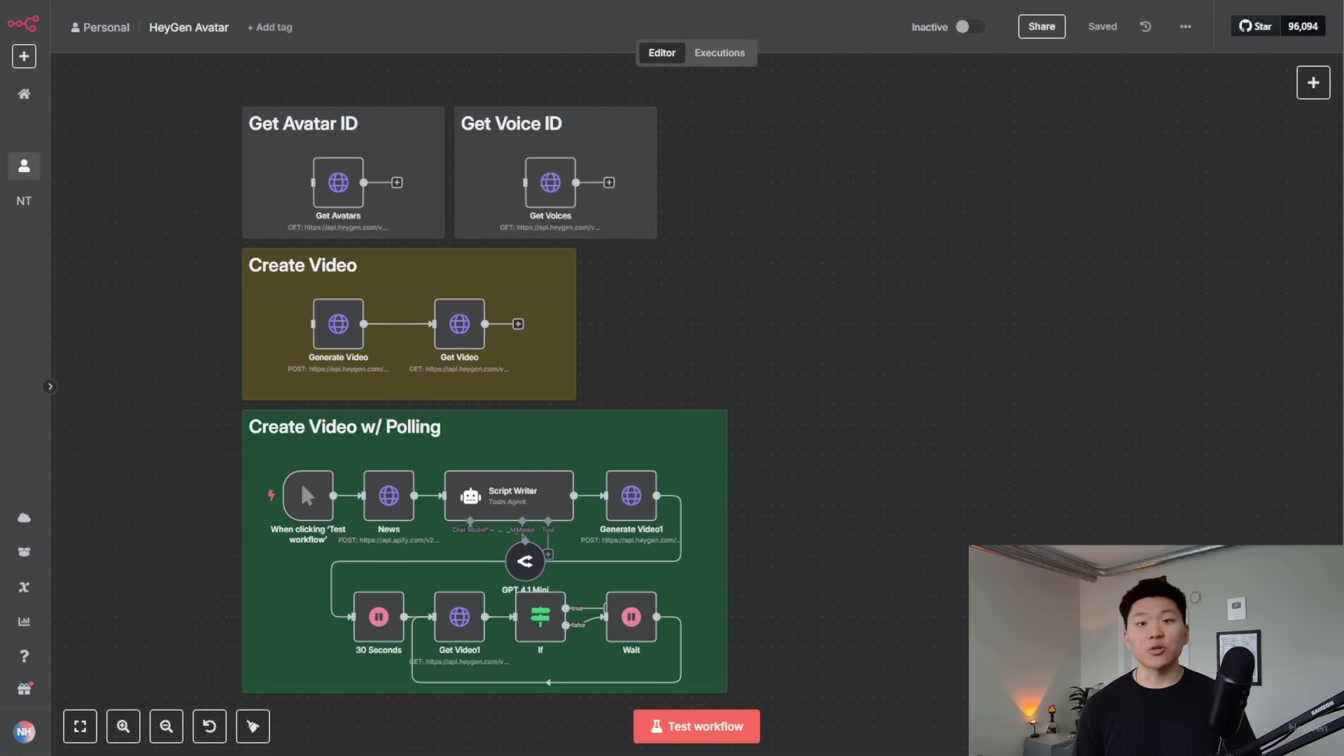Open the gift what's new icon

(x=24, y=689)
